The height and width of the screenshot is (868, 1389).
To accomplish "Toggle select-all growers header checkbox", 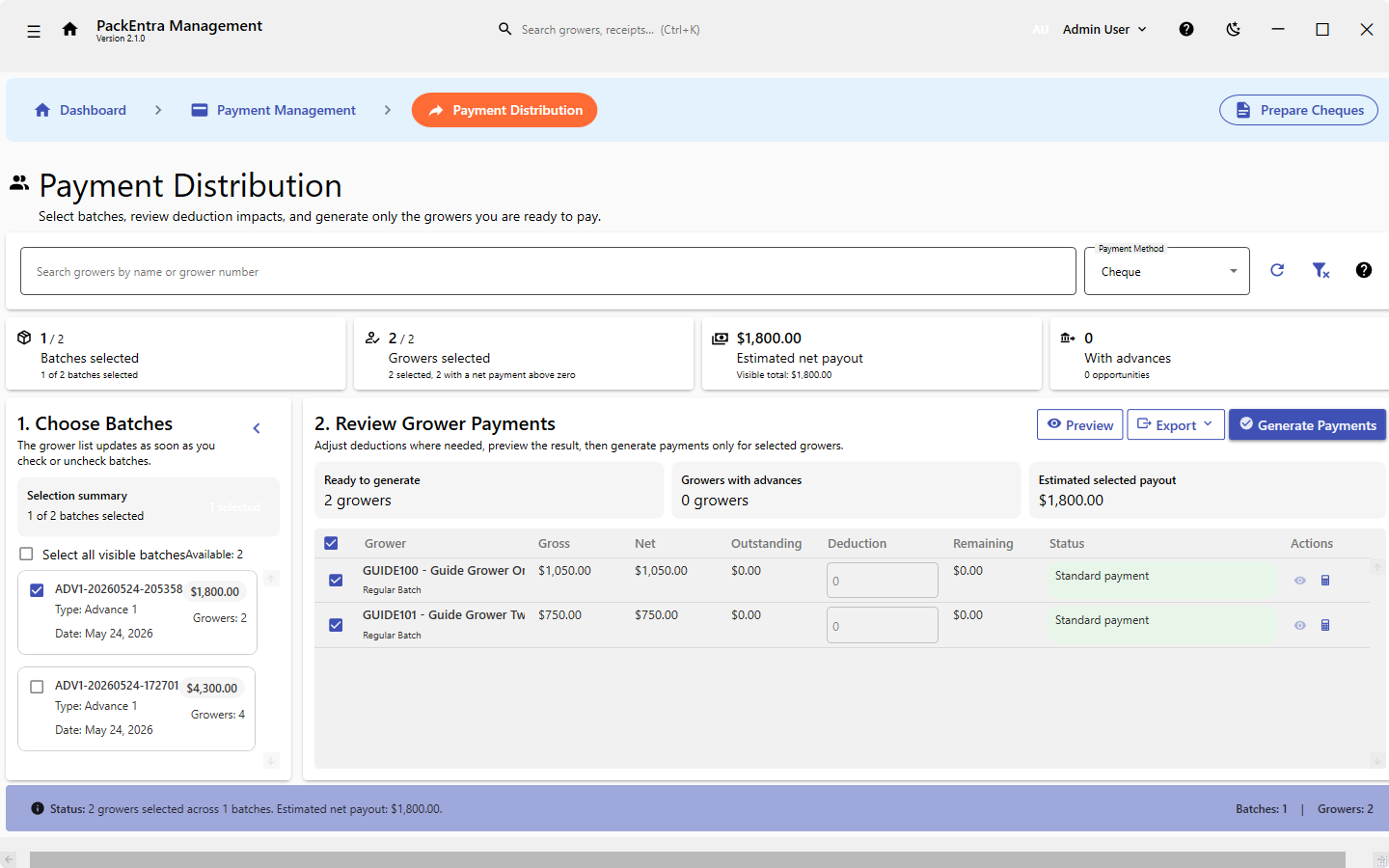I will pos(331,543).
